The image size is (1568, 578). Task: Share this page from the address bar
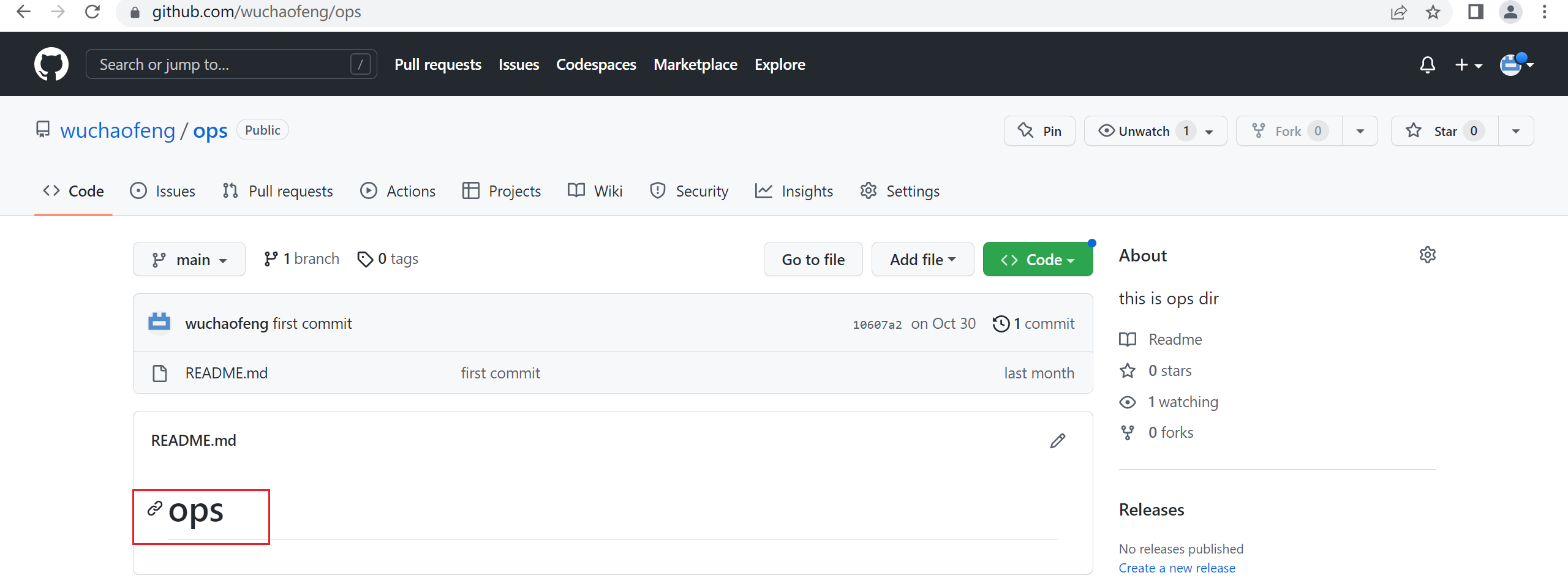click(x=1399, y=12)
